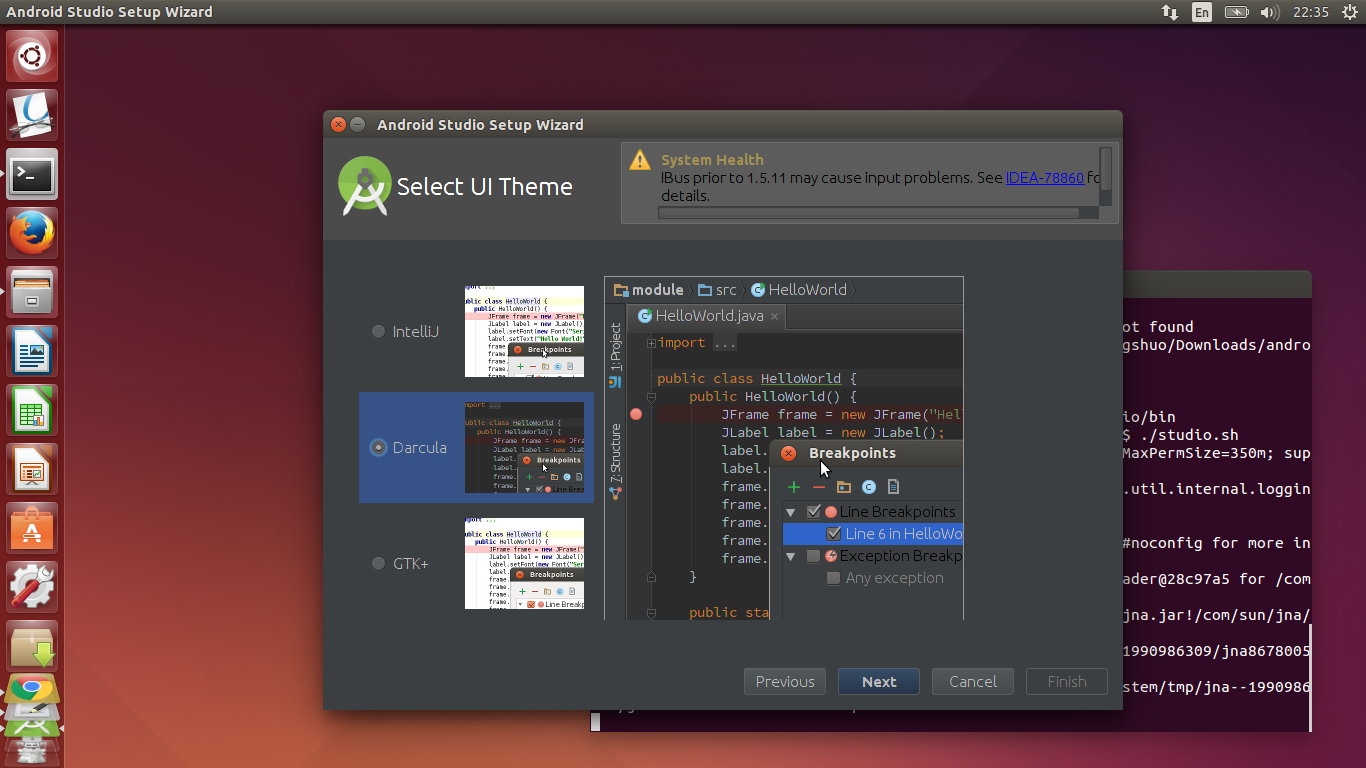Open the battery indicator menu
The height and width of the screenshot is (768, 1366).
click(x=1237, y=12)
